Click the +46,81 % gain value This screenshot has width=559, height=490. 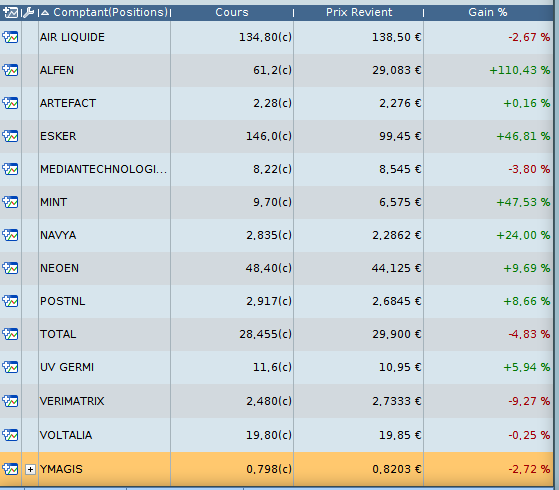click(523, 136)
